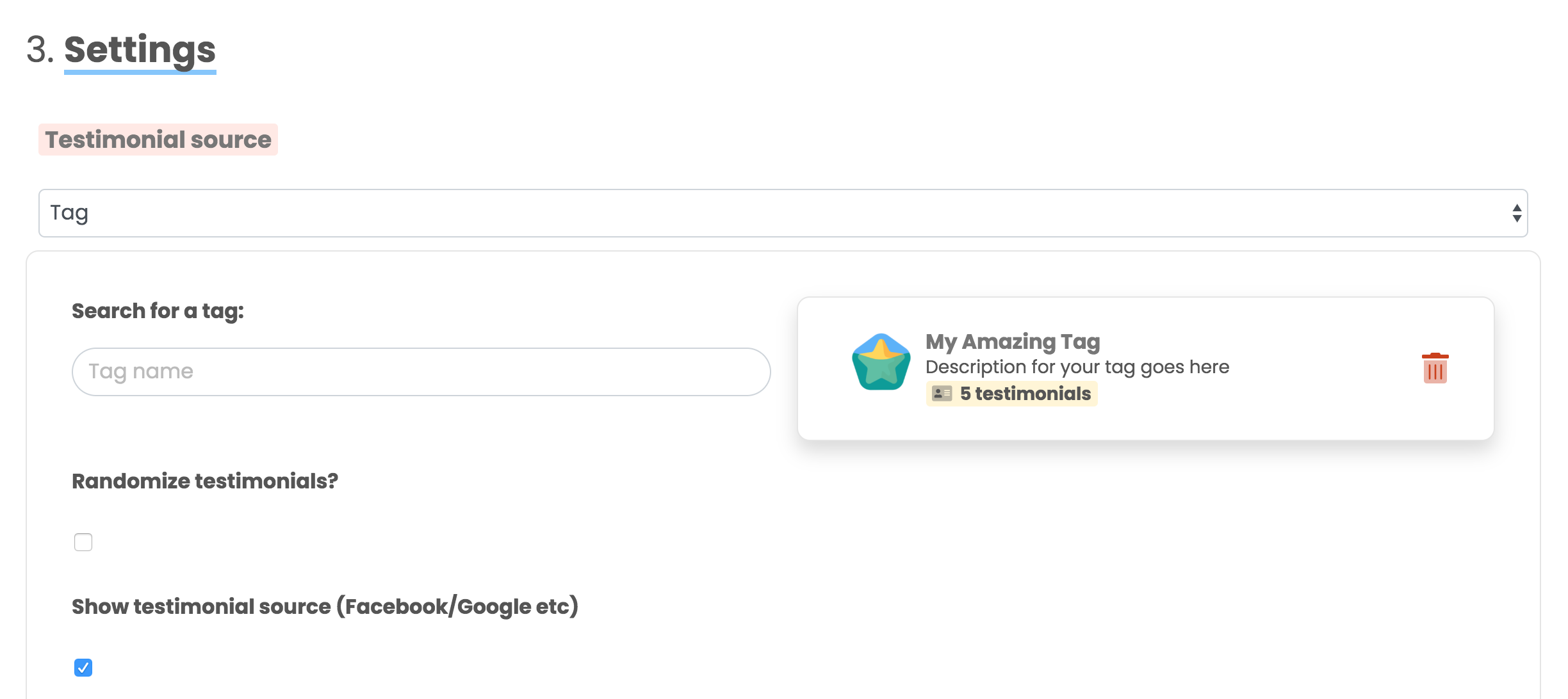Click the selected "Tag" value text
The image size is (1568, 699).
69,213
